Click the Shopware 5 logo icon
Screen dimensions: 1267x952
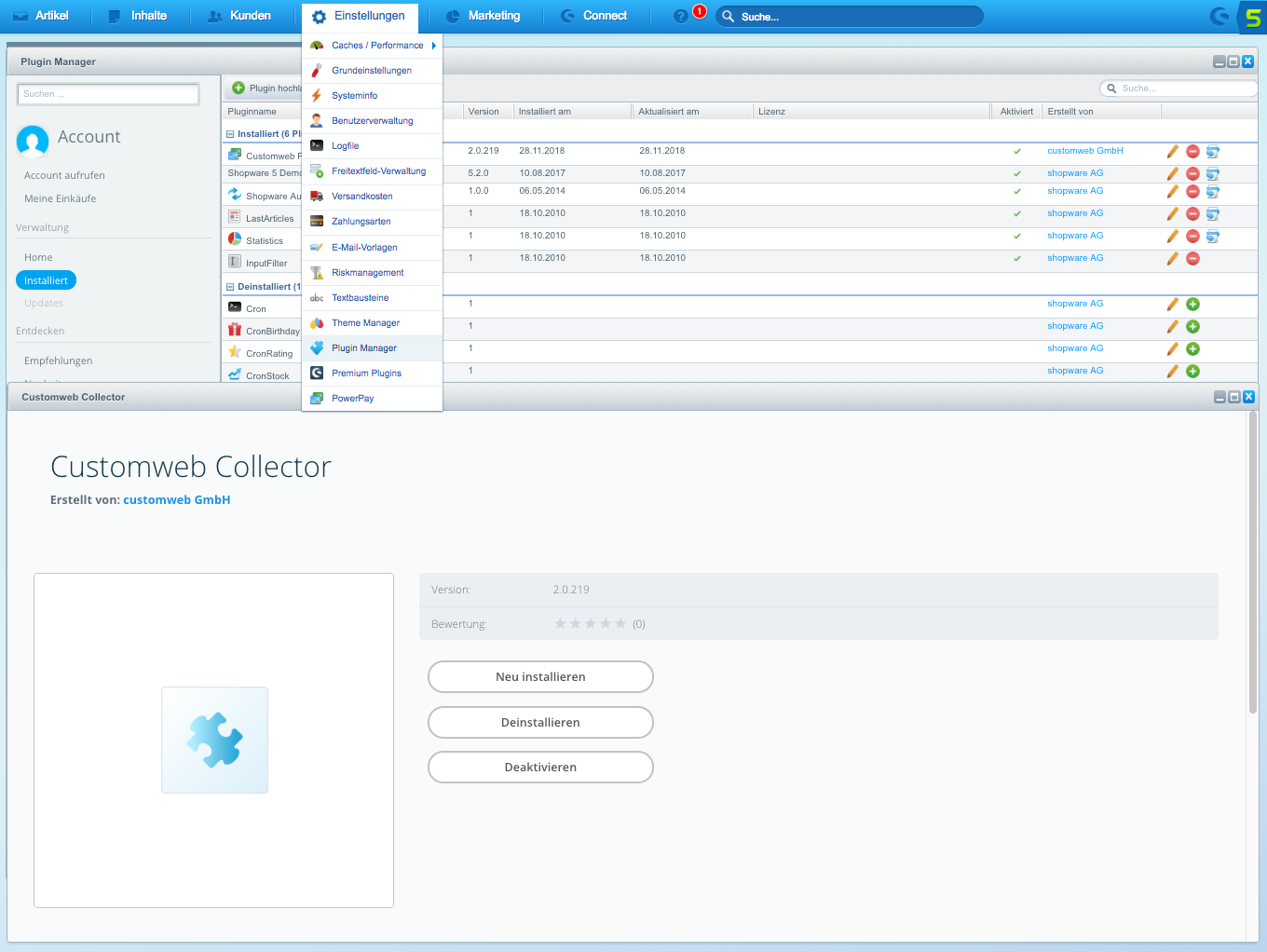[1252, 17]
